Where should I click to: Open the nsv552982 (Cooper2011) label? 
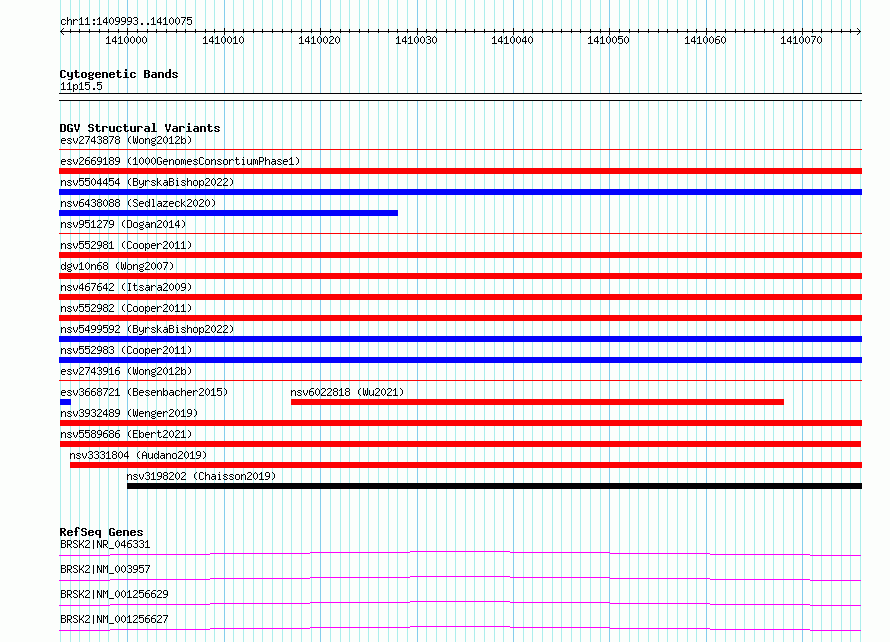click(x=126, y=308)
